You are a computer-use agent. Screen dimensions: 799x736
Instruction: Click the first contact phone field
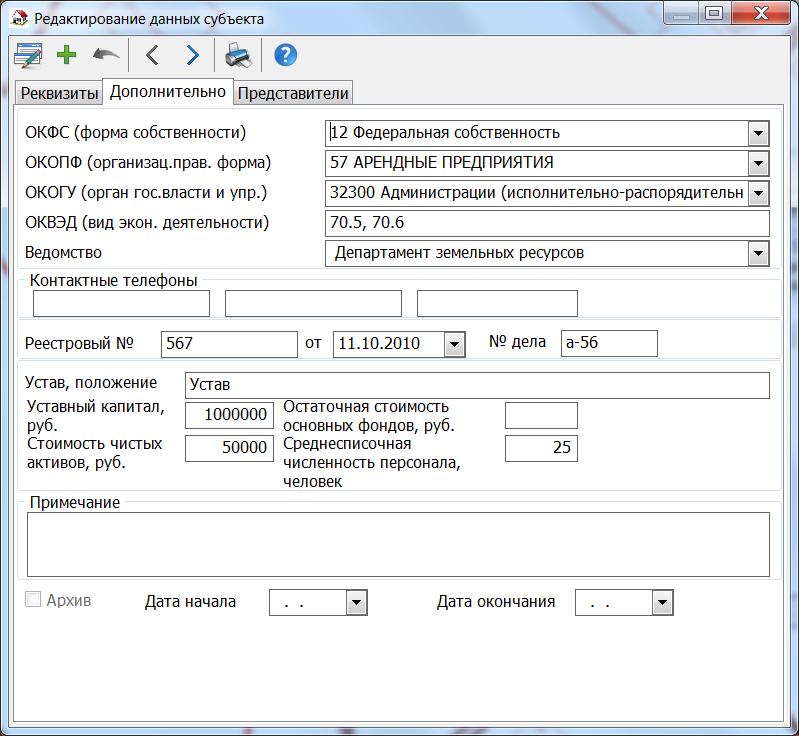[121, 303]
